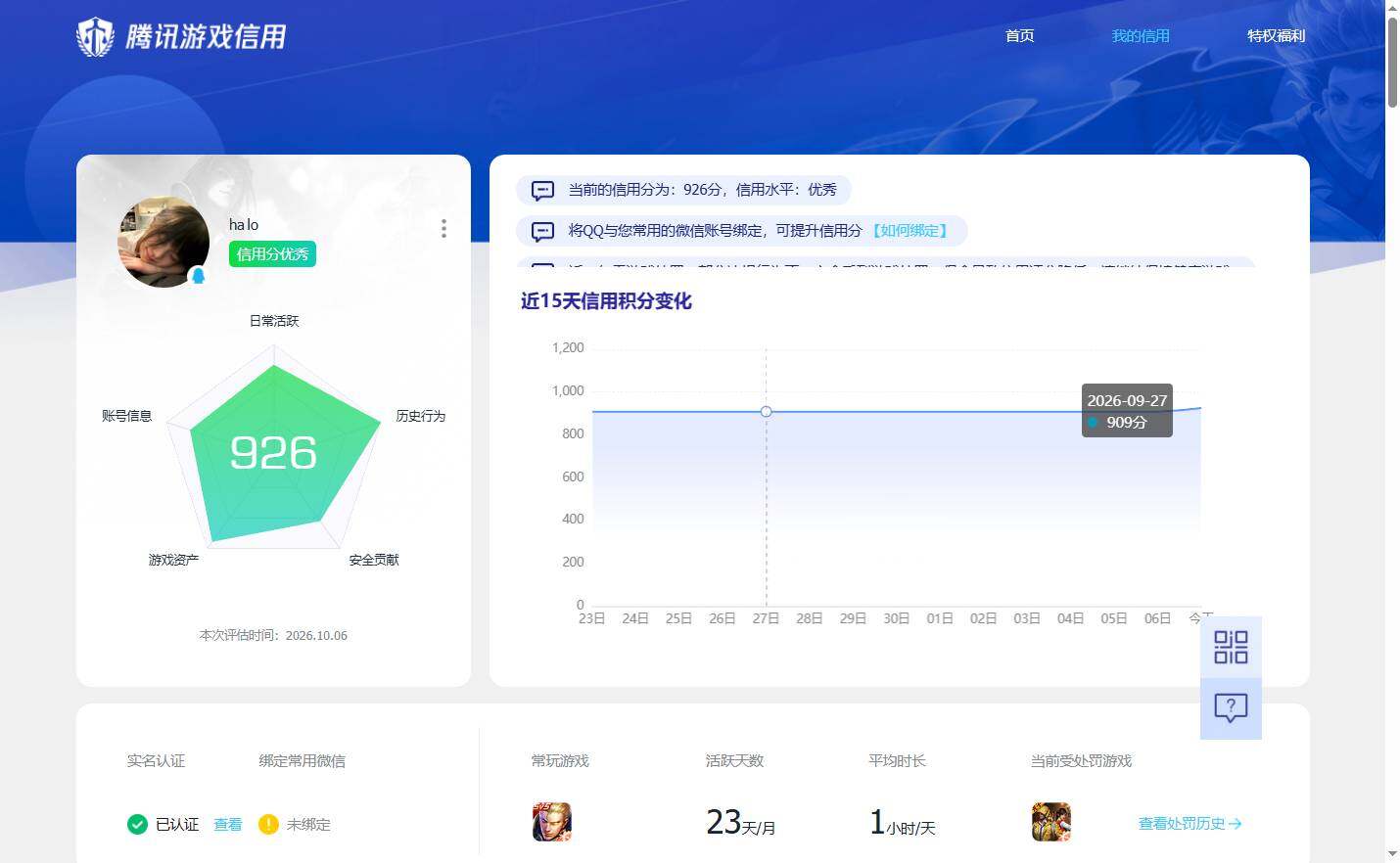
Task: Open the 首页 navigation tab
Action: 1019,35
